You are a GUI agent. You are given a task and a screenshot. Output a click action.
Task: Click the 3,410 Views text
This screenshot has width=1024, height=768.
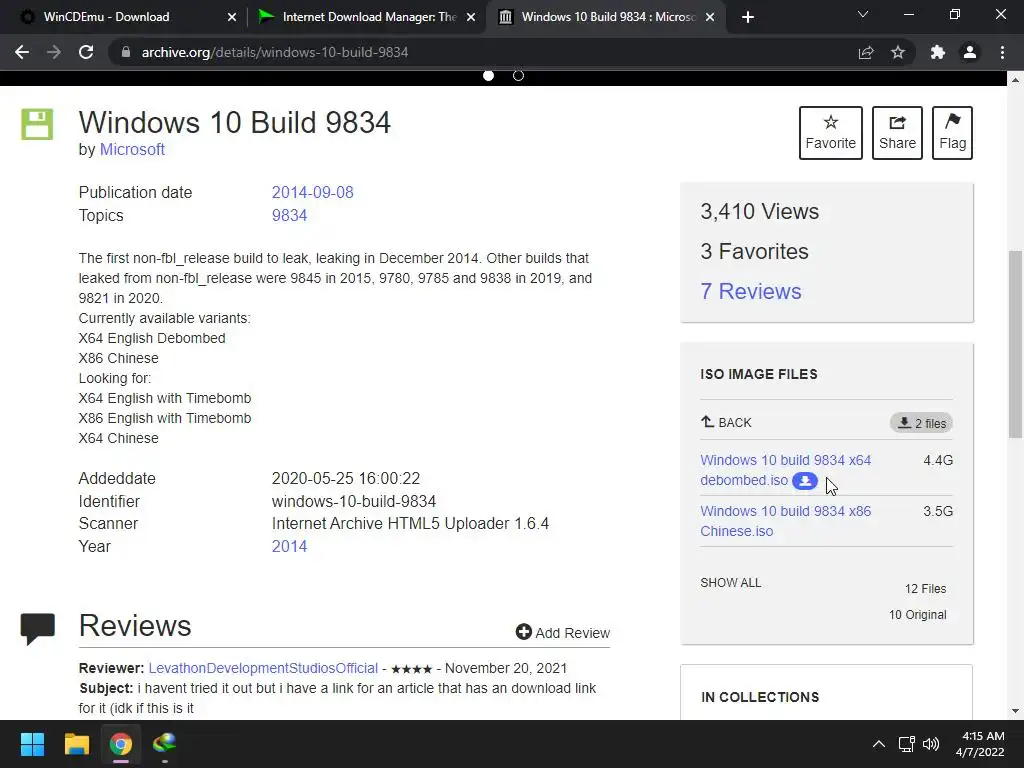pos(760,212)
